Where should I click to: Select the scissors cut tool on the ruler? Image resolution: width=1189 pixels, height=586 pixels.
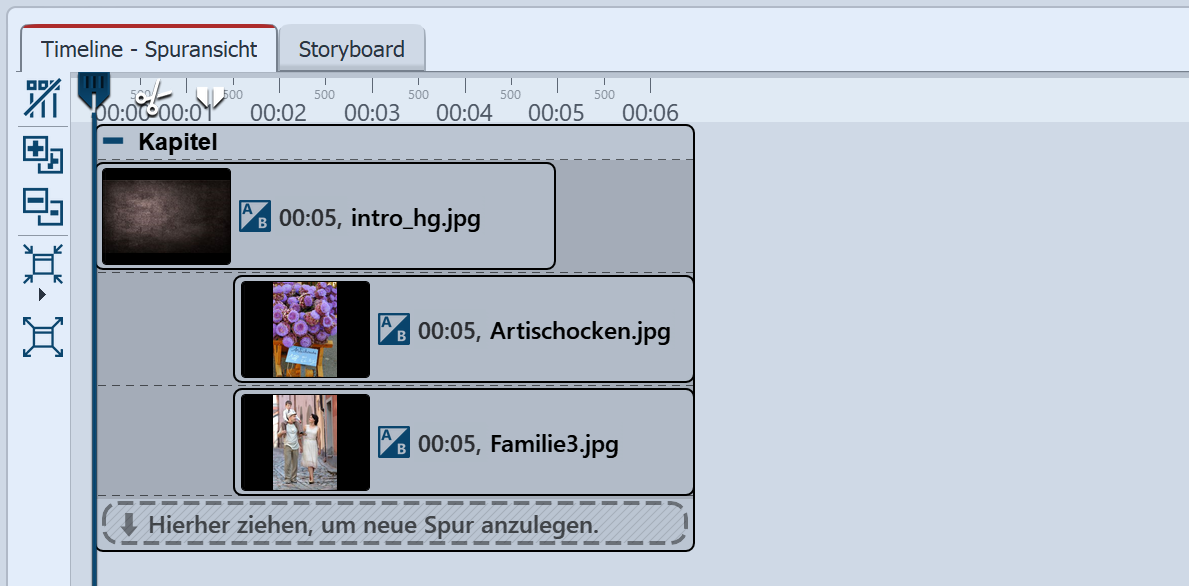coord(152,97)
